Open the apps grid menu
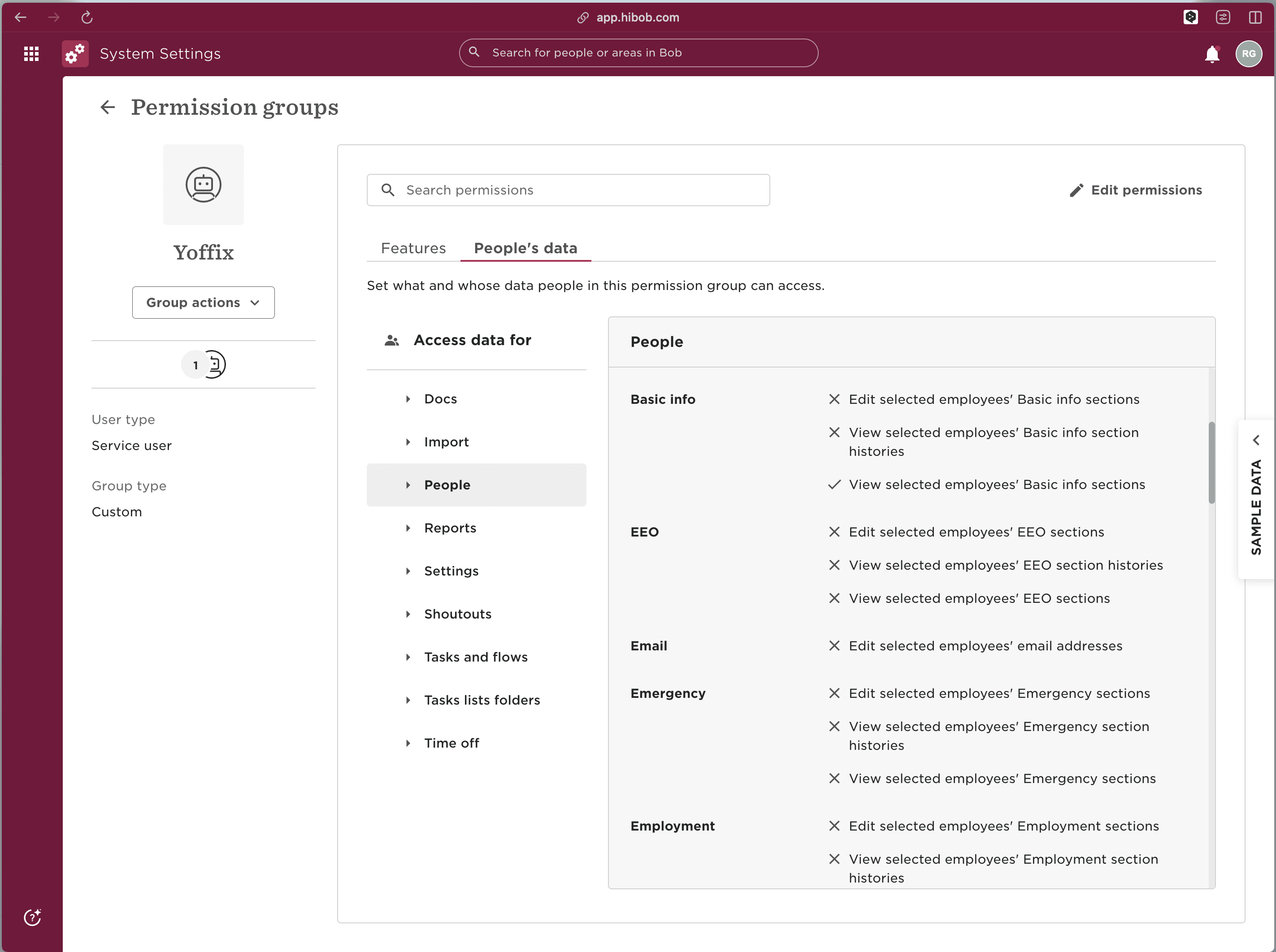 click(31, 54)
